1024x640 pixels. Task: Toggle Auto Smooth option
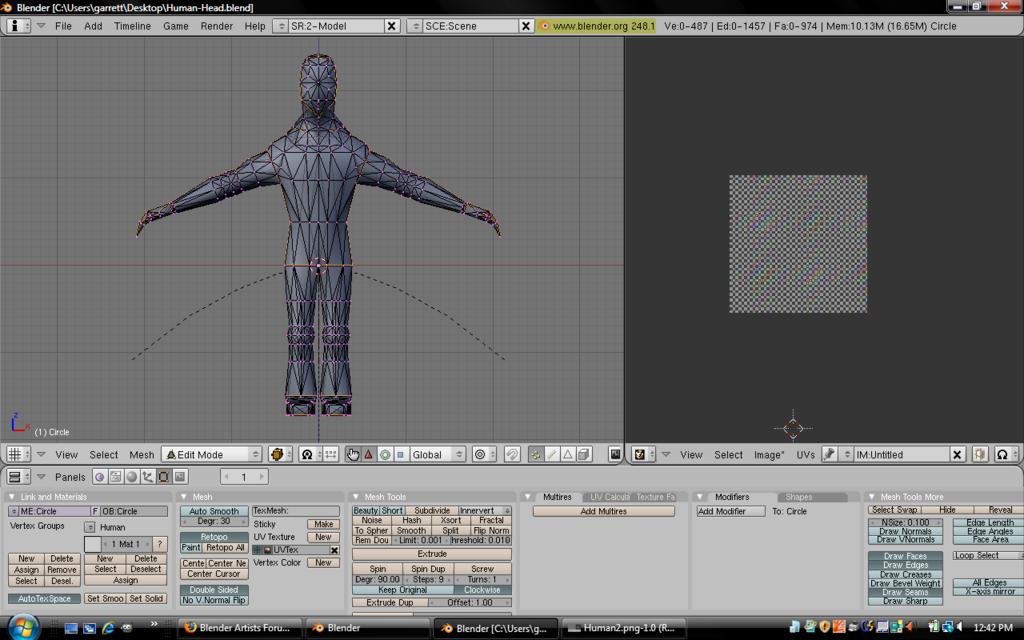214,511
